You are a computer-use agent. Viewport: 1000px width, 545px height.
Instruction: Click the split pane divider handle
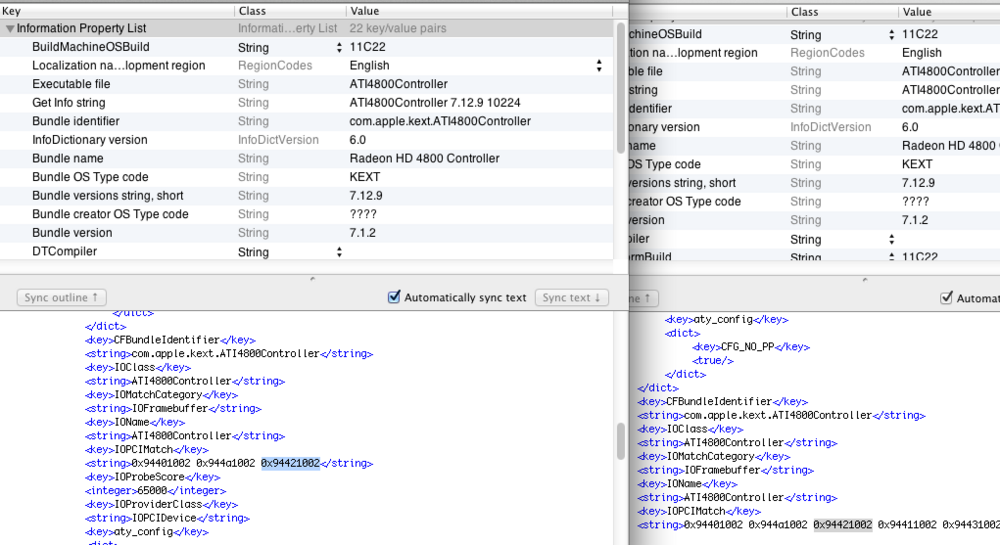point(311,279)
